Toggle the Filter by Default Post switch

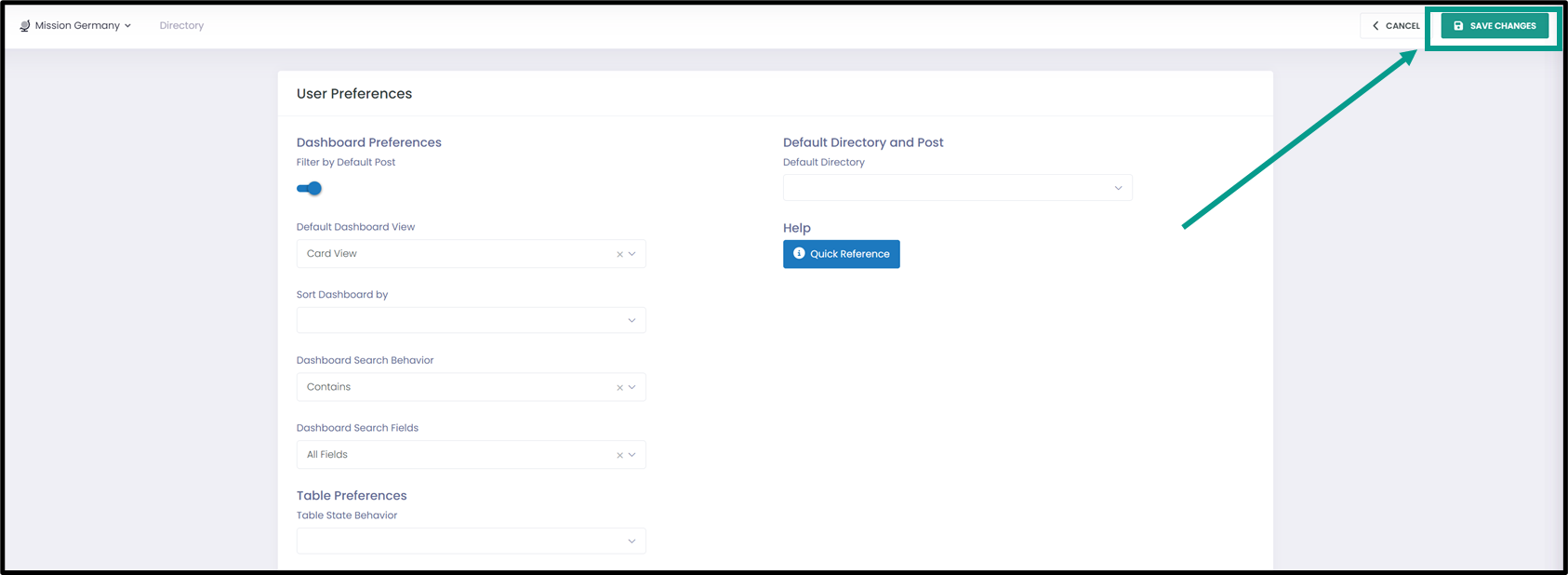pos(309,188)
